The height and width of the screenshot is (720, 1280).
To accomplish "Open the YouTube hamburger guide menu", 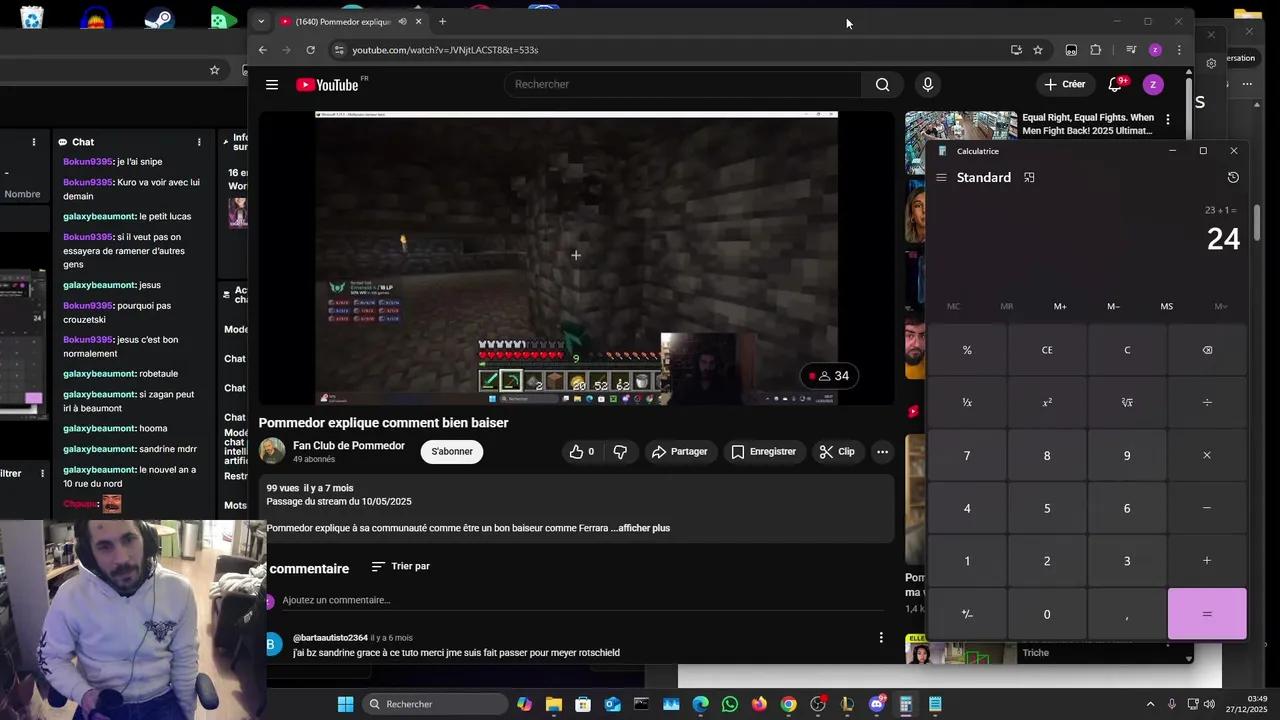I will coord(272,85).
